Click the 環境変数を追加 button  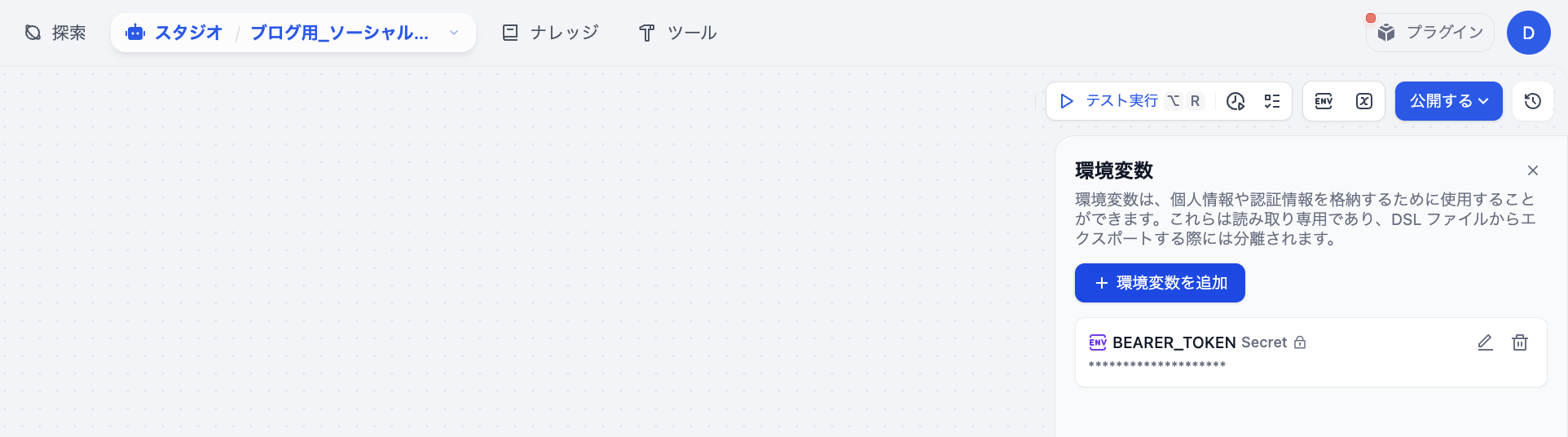click(x=1160, y=283)
